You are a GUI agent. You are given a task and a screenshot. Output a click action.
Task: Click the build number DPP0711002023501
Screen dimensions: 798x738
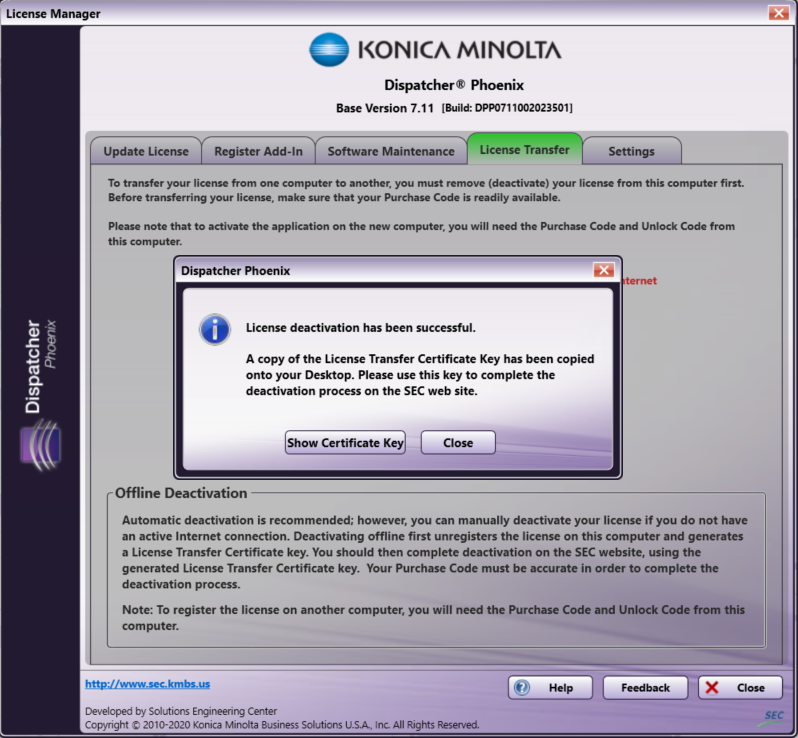click(x=507, y=108)
